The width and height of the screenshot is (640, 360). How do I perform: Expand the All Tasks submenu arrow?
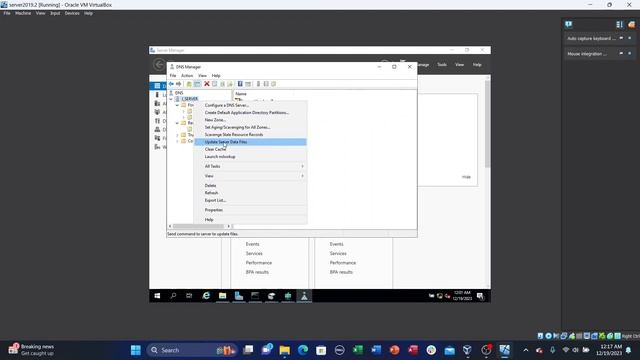(x=302, y=166)
